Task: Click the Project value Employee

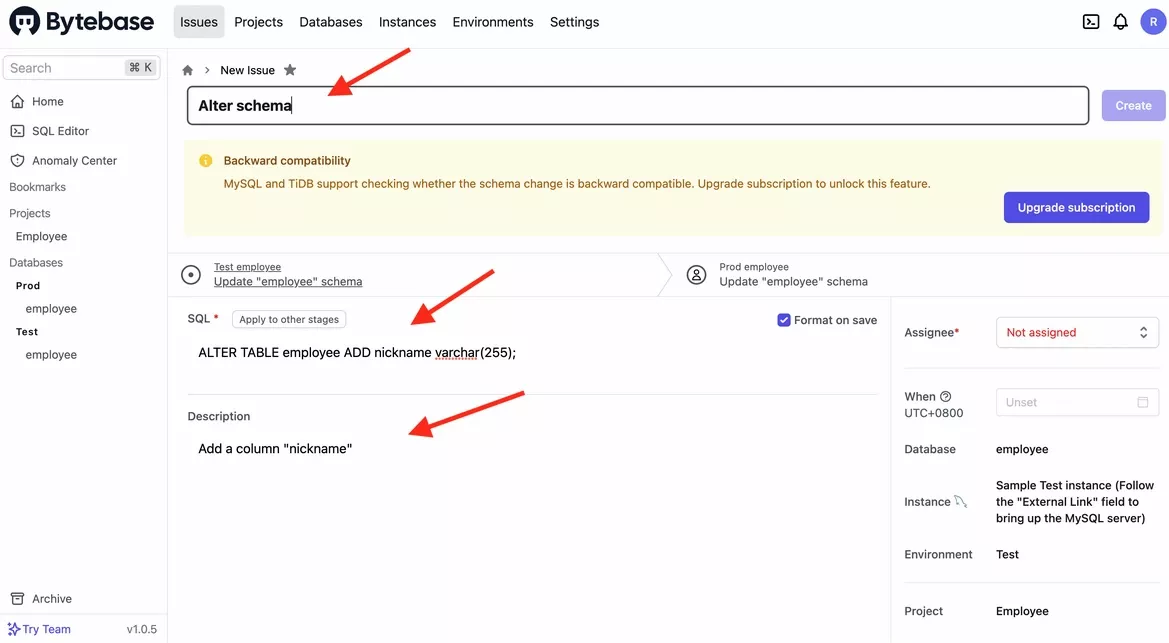Action: pyautogui.click(x=1022, y=611)
